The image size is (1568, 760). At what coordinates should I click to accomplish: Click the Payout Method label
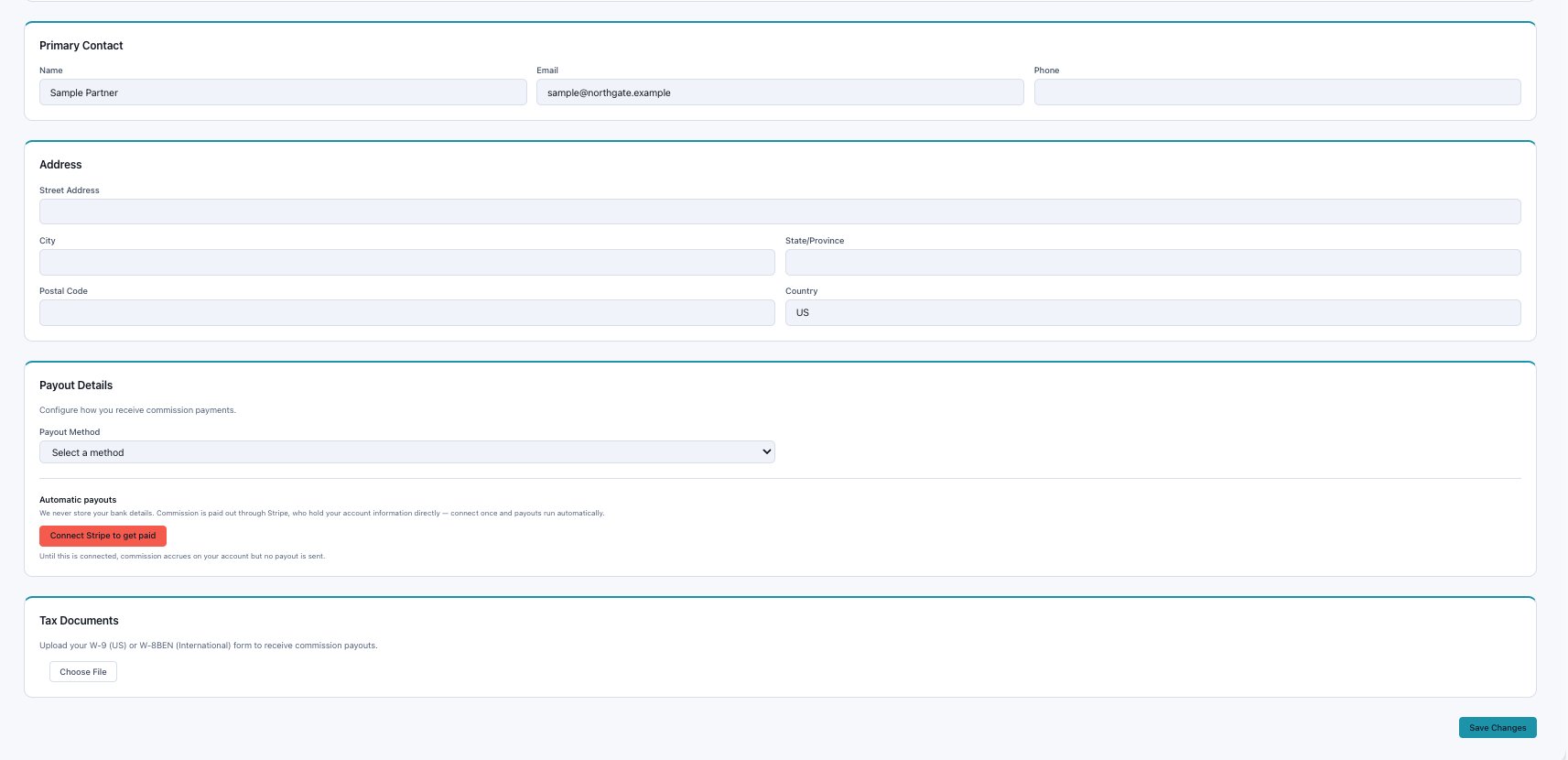point(70,432)
